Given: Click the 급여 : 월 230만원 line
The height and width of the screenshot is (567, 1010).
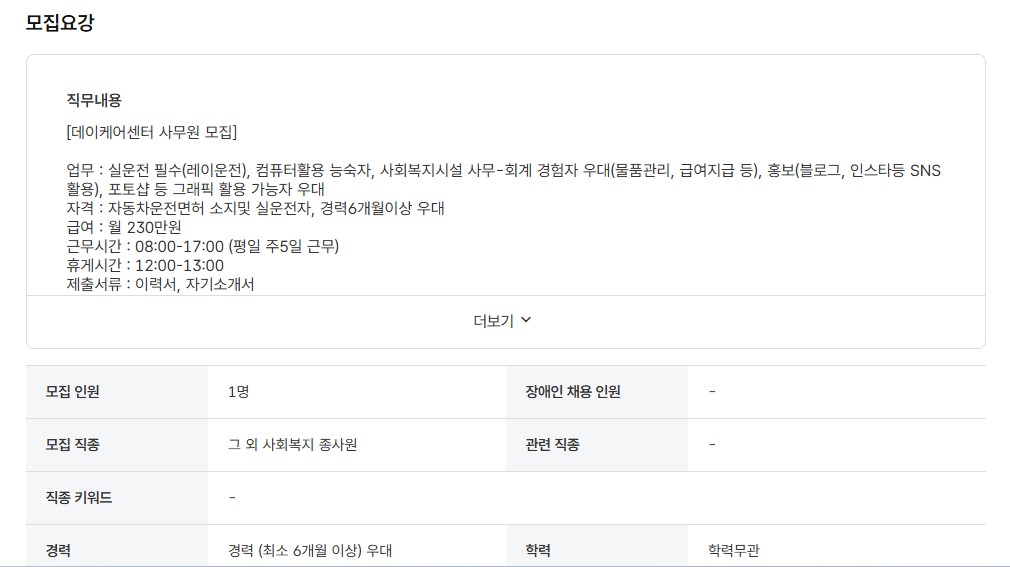Looking at the screenshot, I should pyautogui.click(x=124, y=227).
